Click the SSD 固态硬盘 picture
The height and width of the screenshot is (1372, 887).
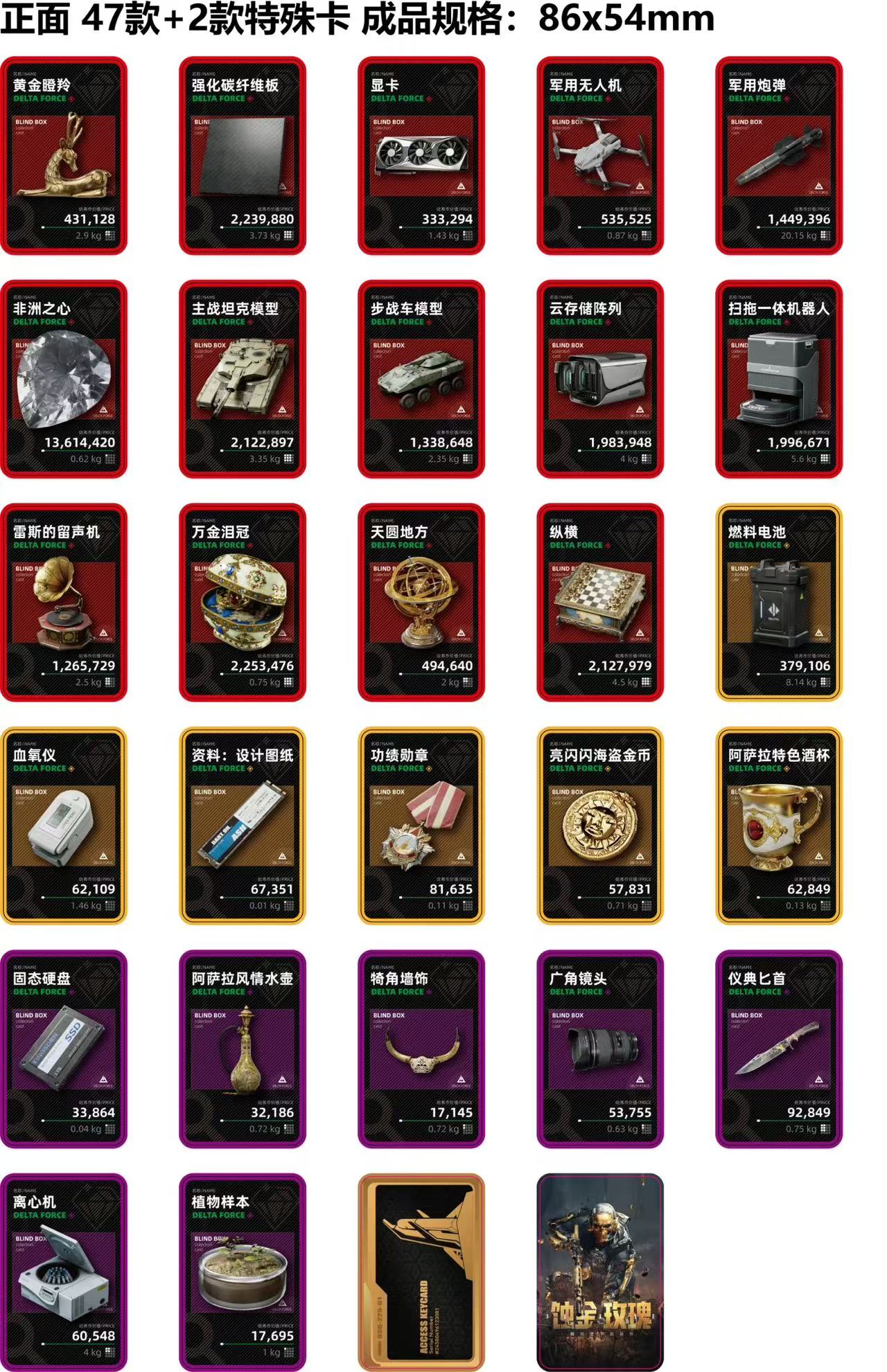(x=64, y=1049)
